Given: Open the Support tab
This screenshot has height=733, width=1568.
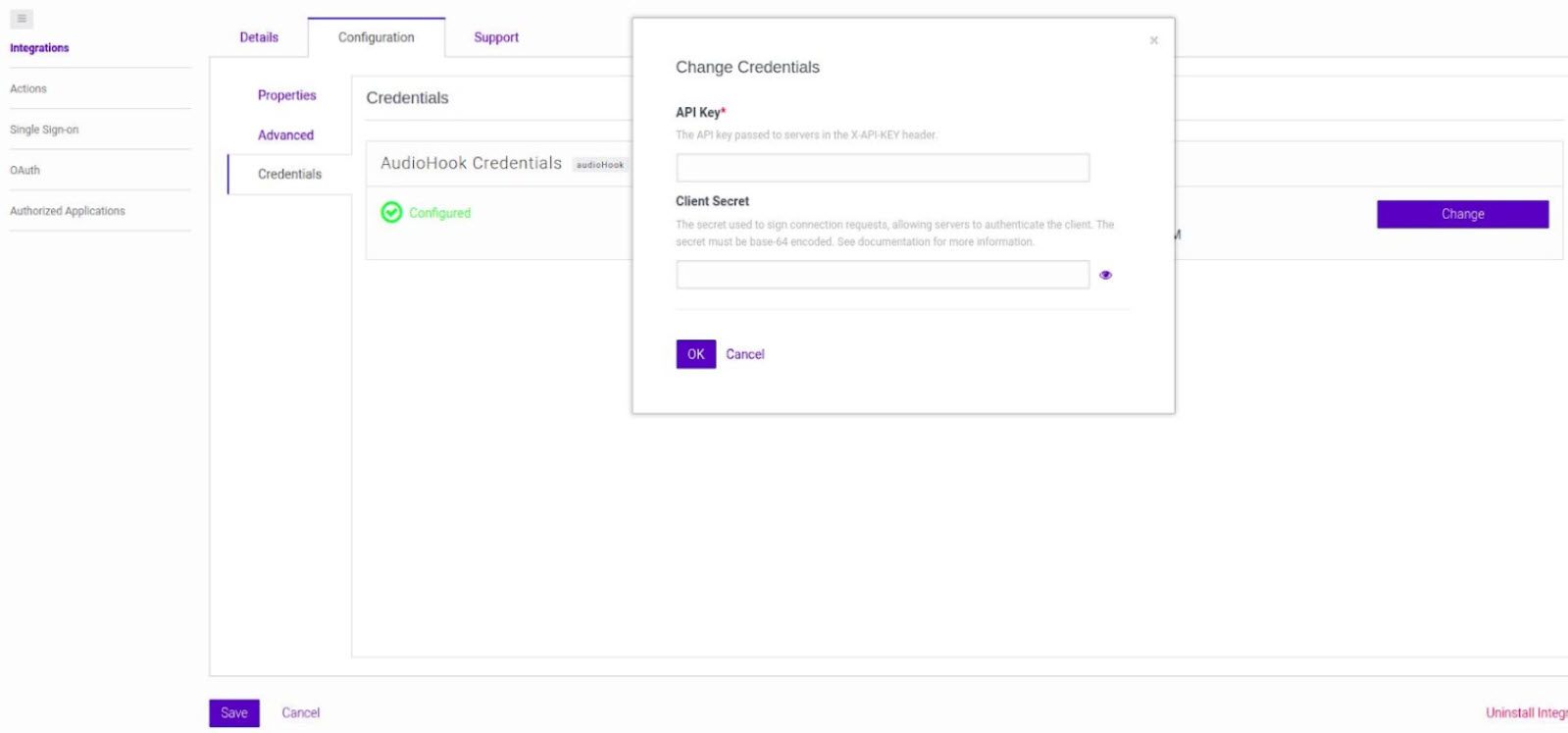Looking at the screenshot, I should (x=495, y=37).
